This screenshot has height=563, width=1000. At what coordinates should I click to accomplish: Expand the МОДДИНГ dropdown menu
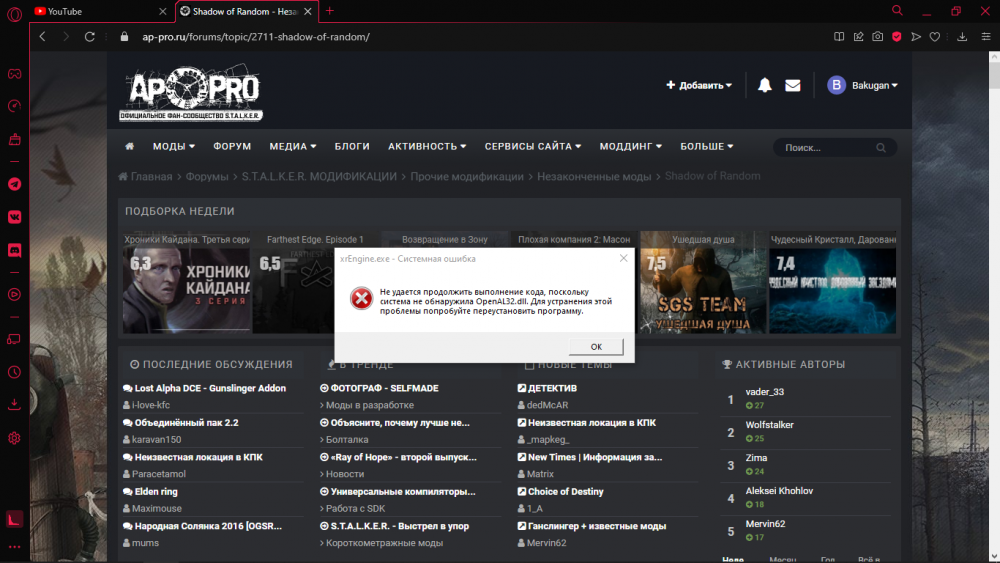pos(630,146)
